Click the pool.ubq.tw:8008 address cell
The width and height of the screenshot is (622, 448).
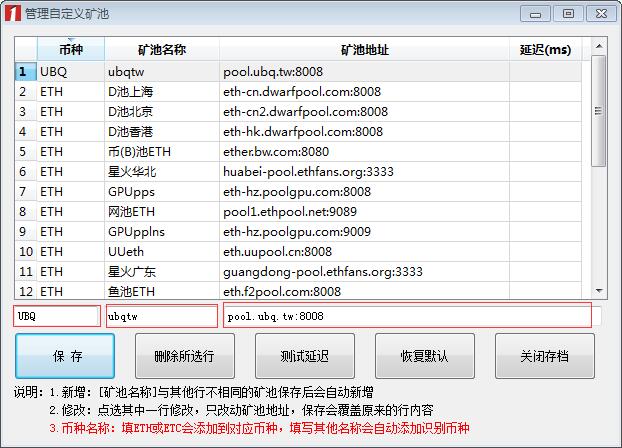[x=365, y=72]
